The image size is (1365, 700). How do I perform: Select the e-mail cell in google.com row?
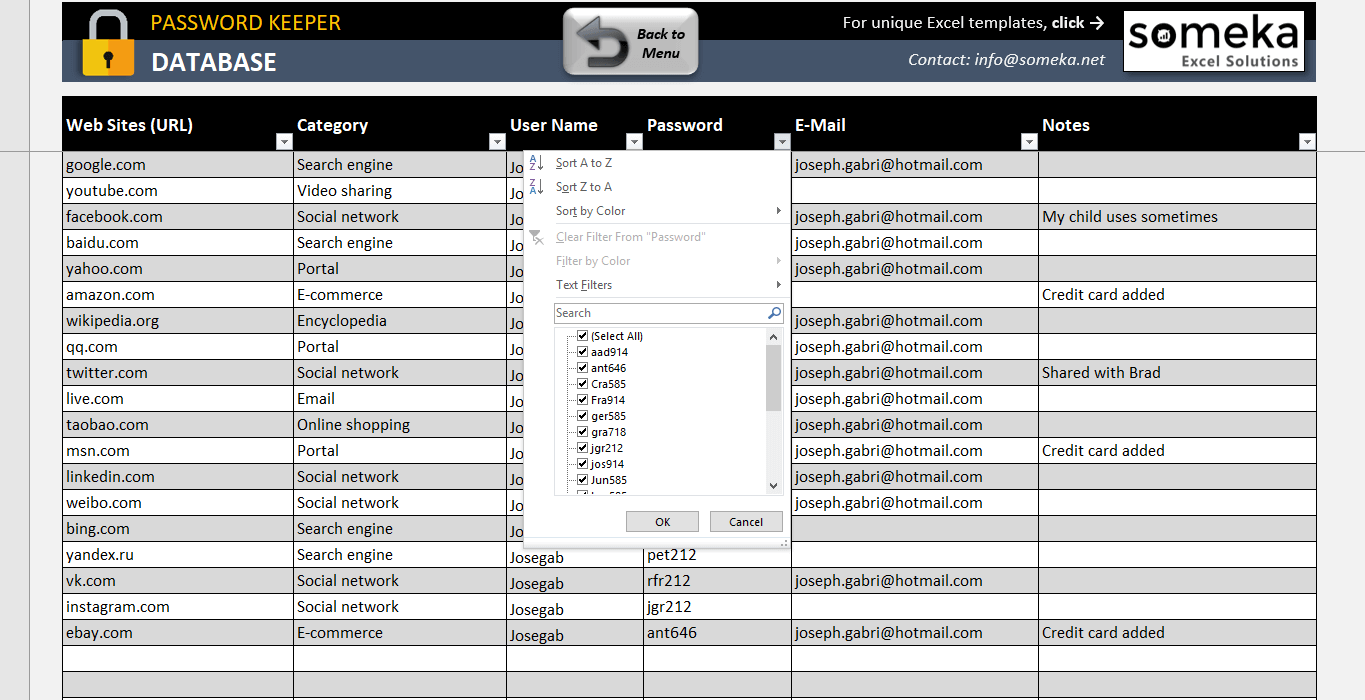(915, 165)
